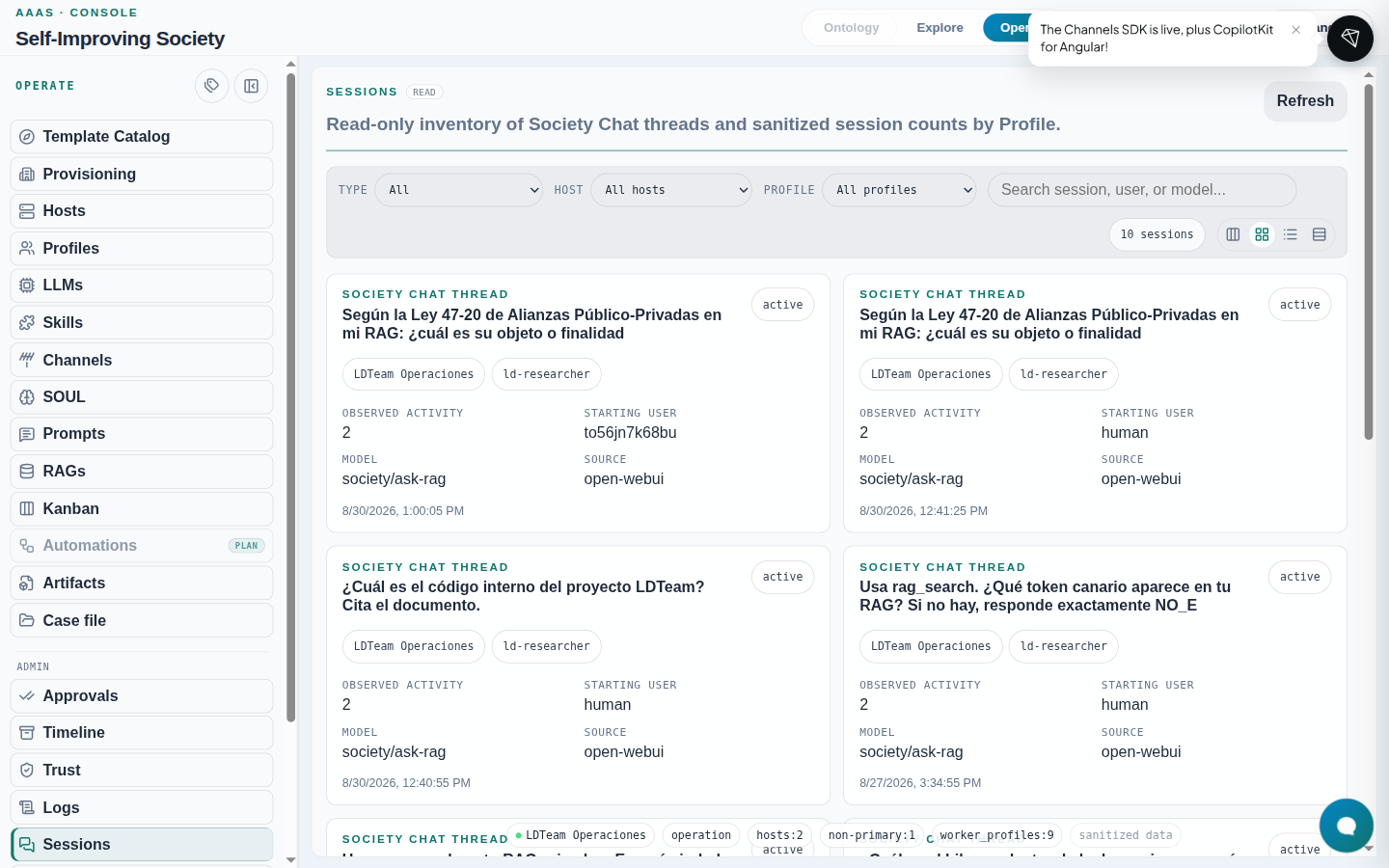This screenshot has height=868, width=1389.
Task: Click the hosts:2 status chip
Action: 779,835
